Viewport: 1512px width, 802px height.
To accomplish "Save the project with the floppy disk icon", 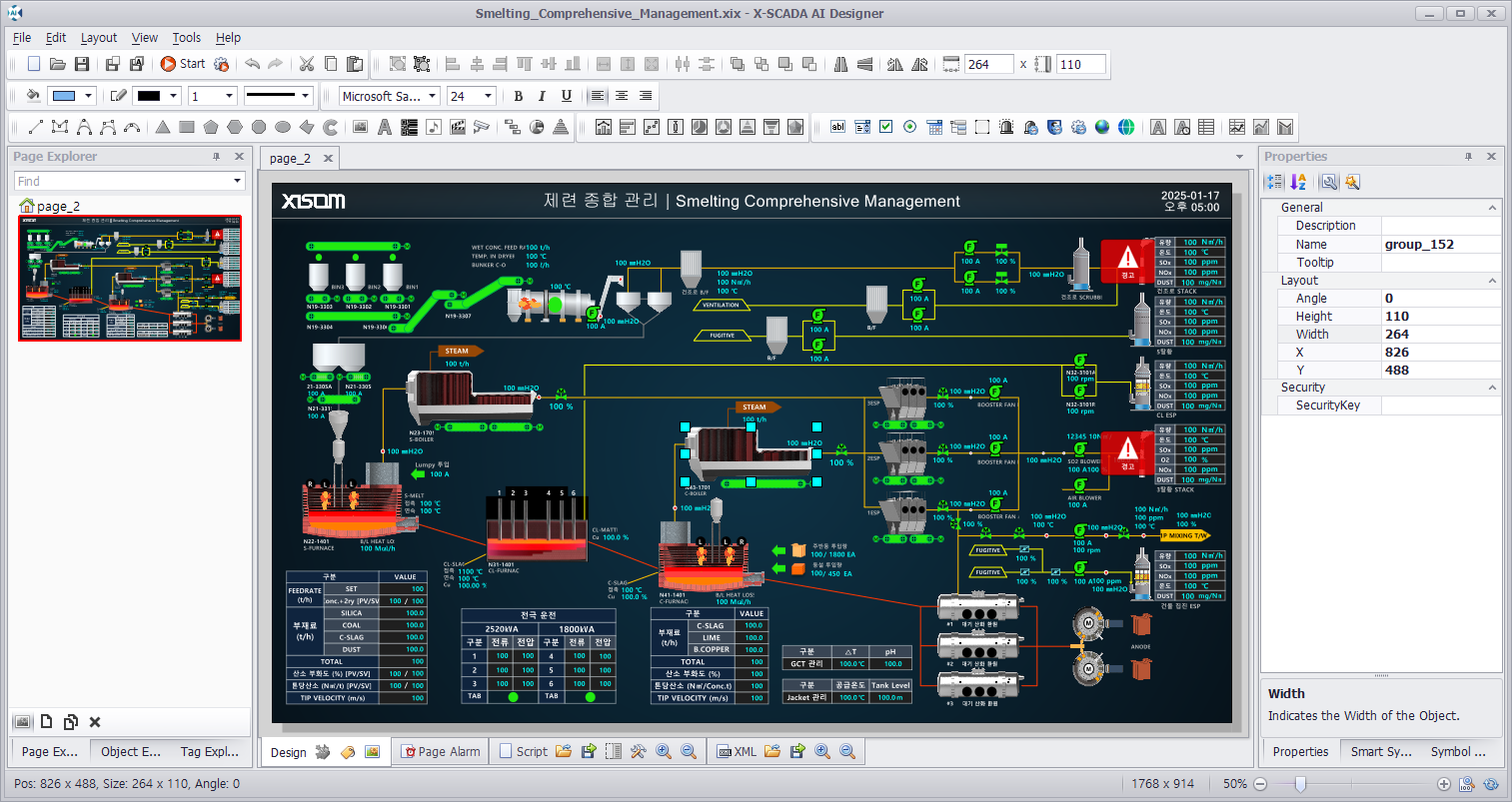I will (82, 64).
